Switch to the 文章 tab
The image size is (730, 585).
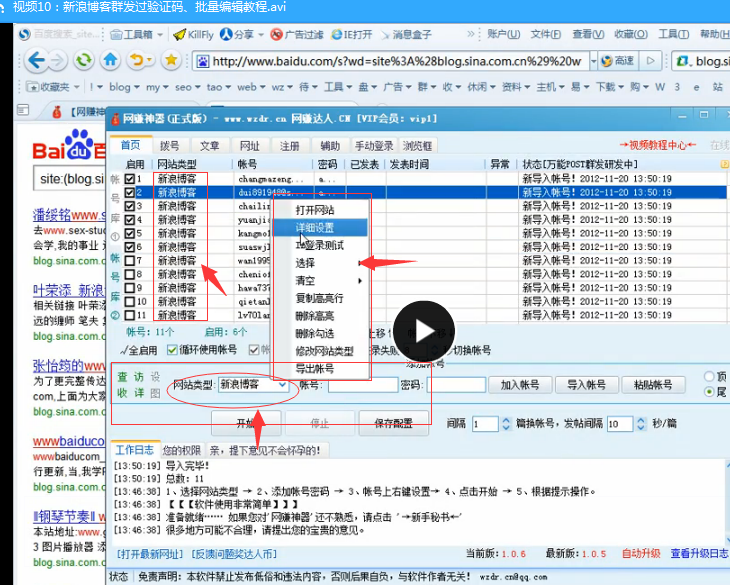point(209,146)
